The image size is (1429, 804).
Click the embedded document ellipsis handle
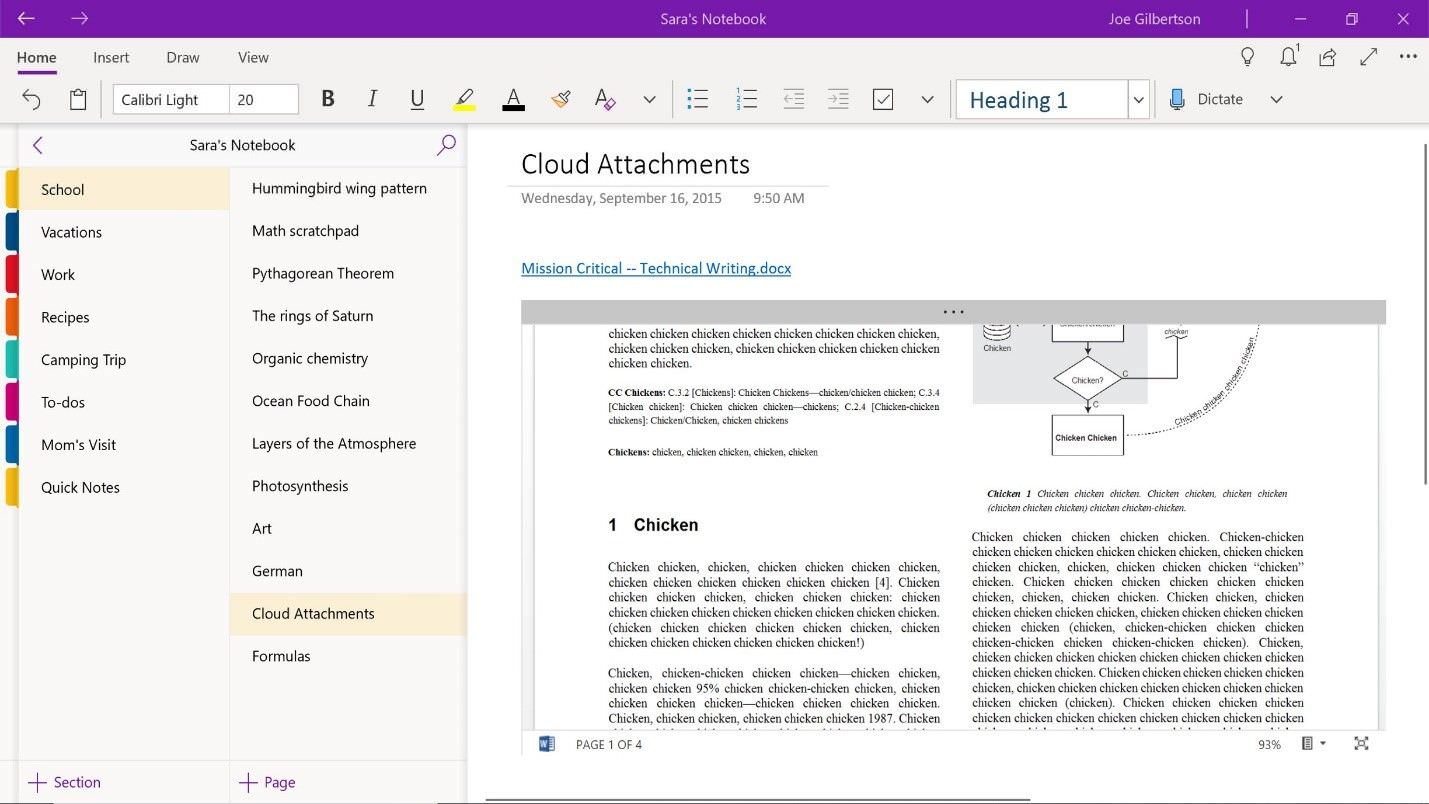coord(953,312)
